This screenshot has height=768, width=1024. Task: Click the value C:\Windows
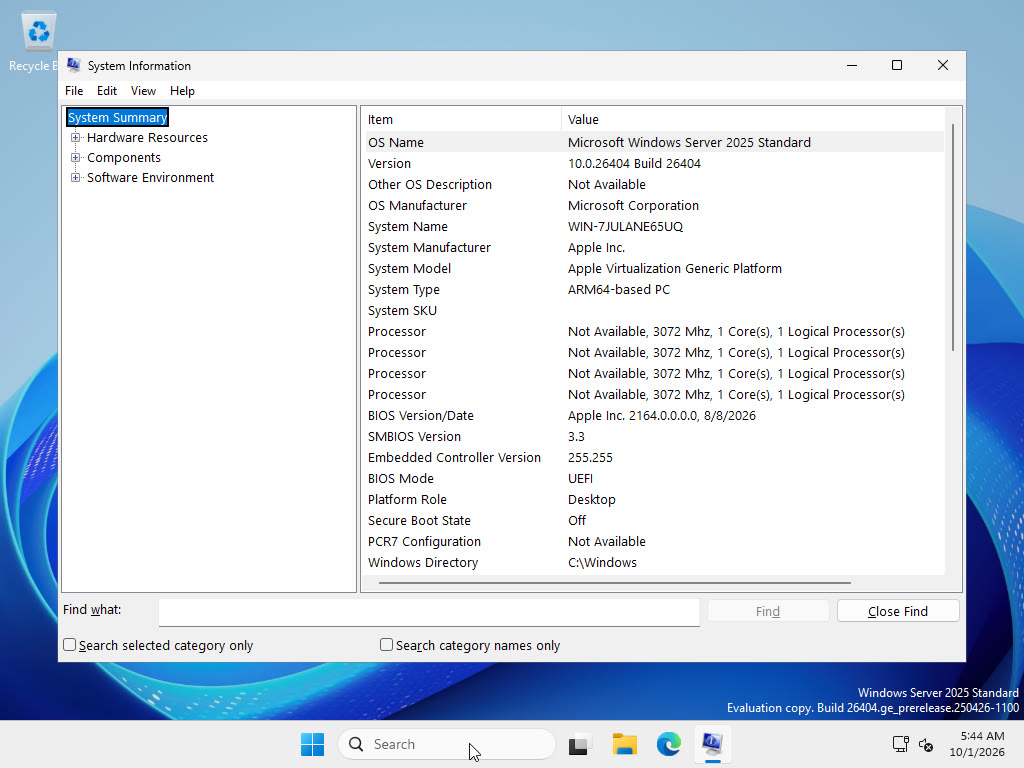tap(602, 562)
